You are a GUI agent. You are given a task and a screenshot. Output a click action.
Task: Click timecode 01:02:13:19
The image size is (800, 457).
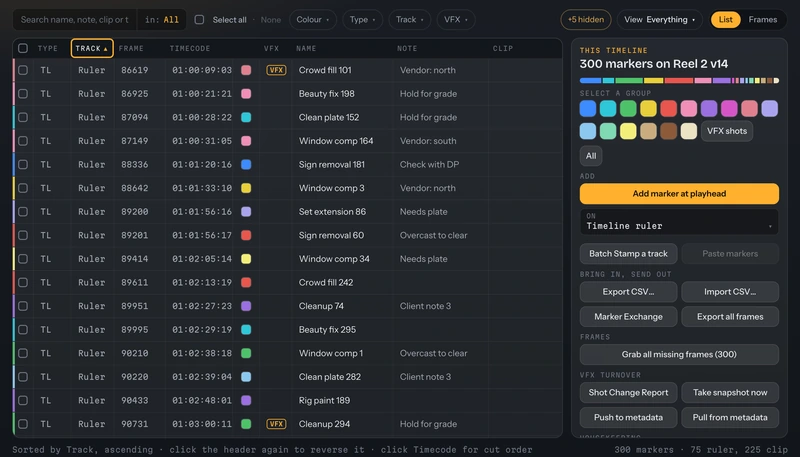tap(202, 283)
